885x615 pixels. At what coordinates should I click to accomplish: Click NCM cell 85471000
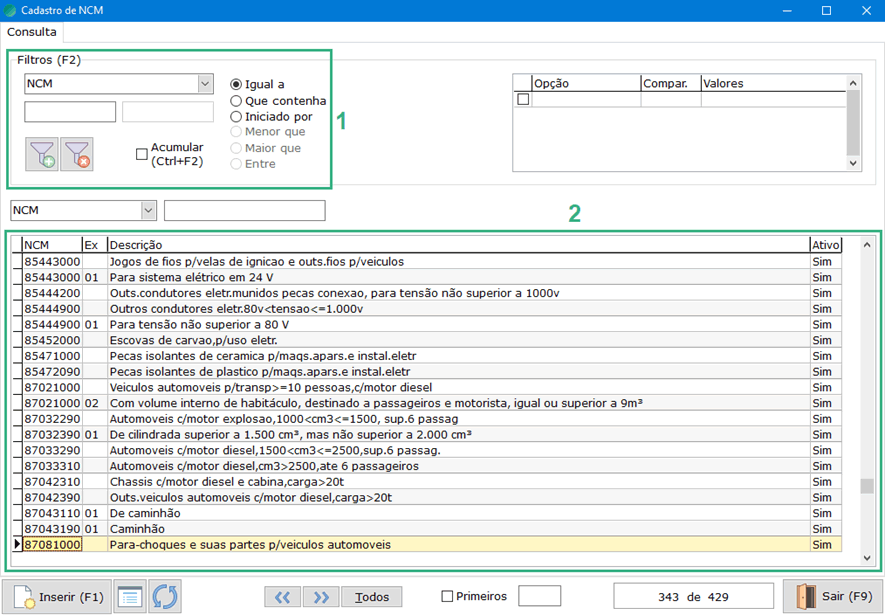click(52, 356)
